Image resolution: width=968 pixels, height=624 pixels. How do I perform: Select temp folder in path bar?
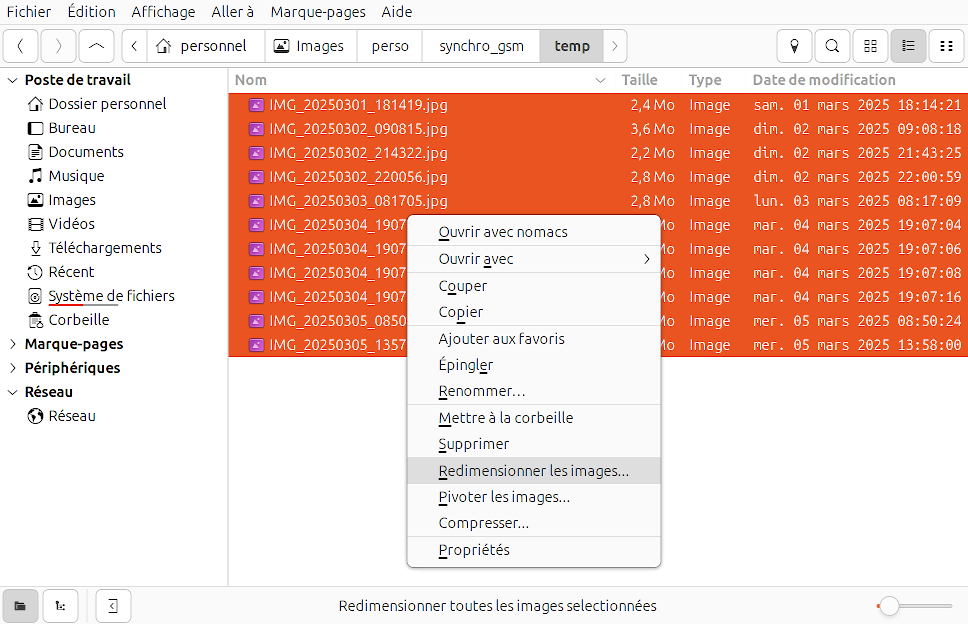point(572,46)
